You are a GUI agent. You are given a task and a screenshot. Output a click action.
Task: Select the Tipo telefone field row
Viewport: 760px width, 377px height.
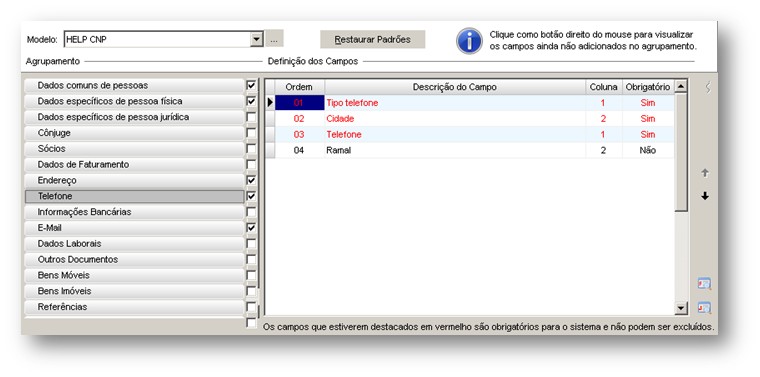[470, 103]
